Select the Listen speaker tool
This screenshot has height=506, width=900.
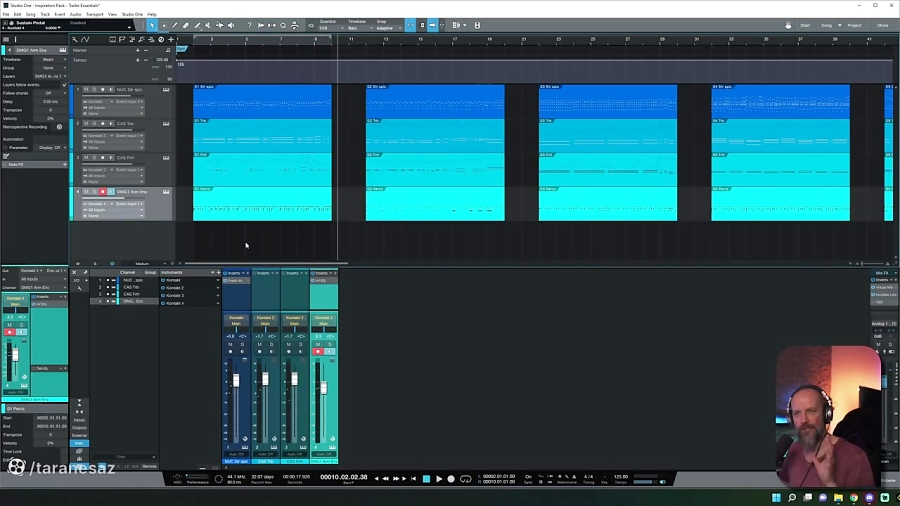click(231, 25)
